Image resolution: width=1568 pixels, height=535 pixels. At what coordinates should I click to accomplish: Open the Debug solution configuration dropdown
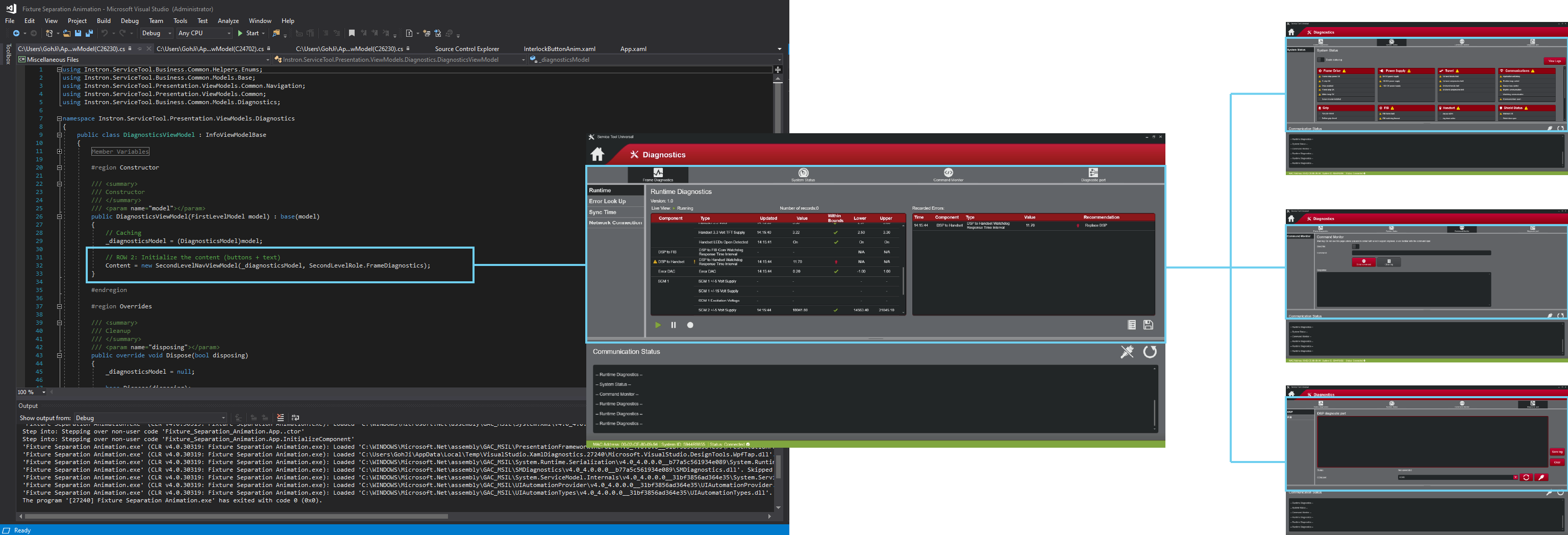click(x=157, y=34)
